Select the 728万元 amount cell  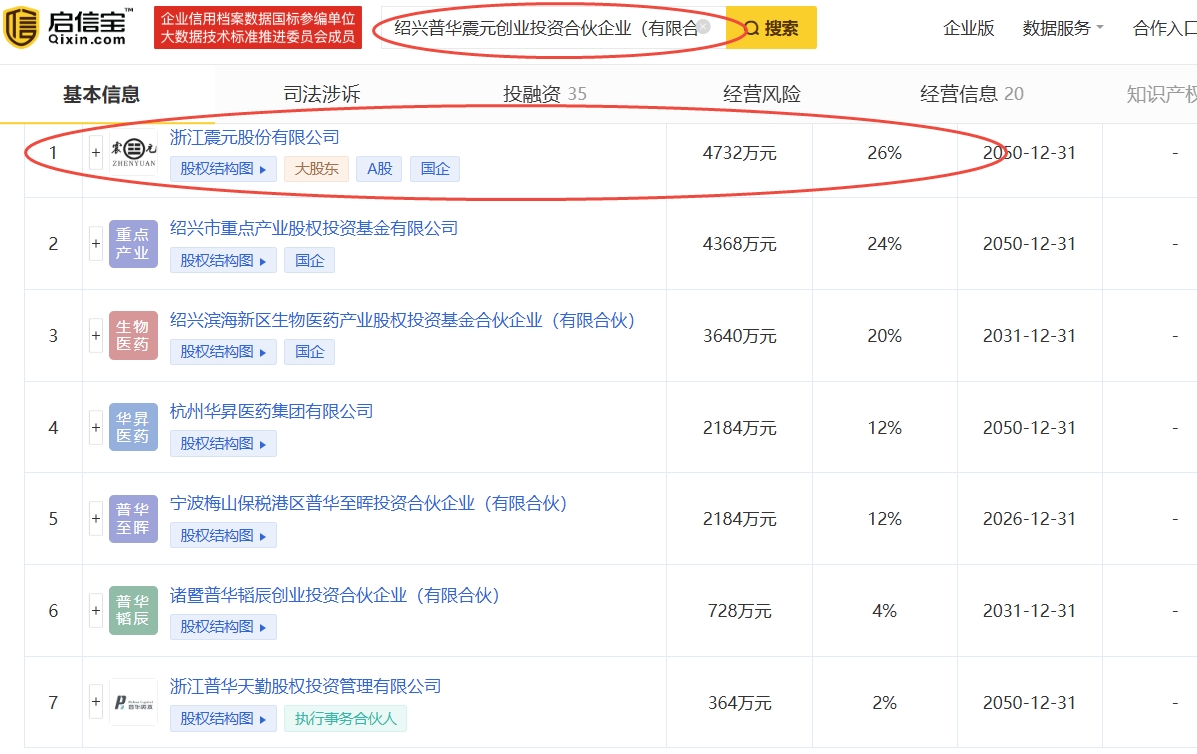pos(739,611)
